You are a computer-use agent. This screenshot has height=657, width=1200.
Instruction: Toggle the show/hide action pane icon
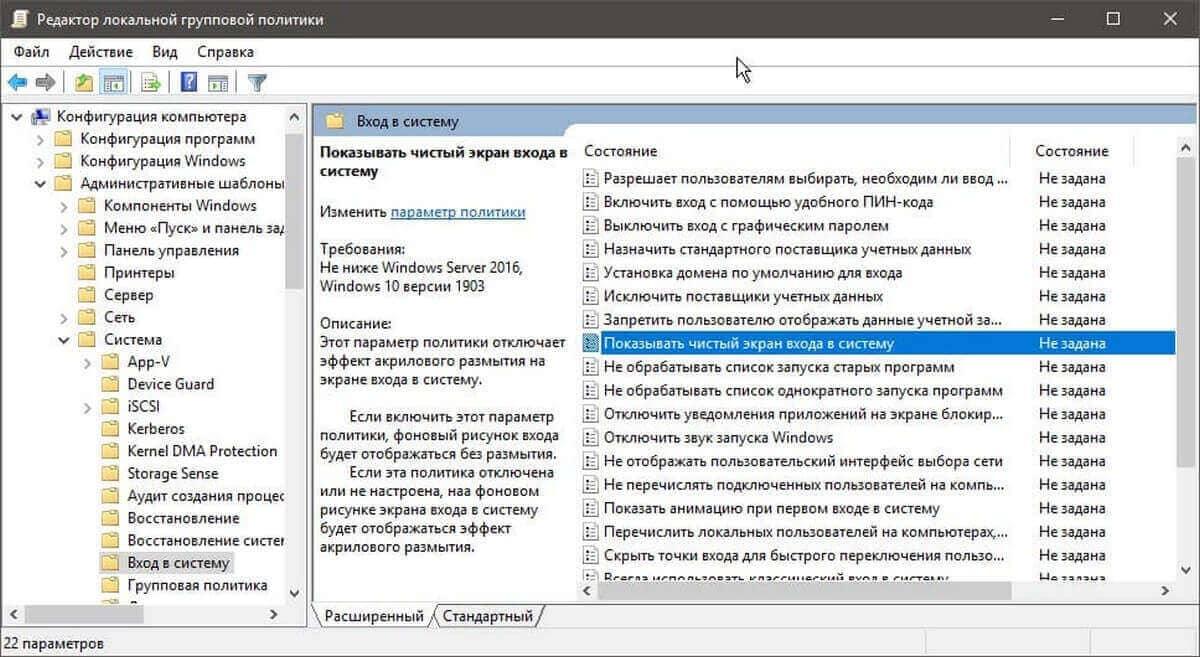[218, 82]
